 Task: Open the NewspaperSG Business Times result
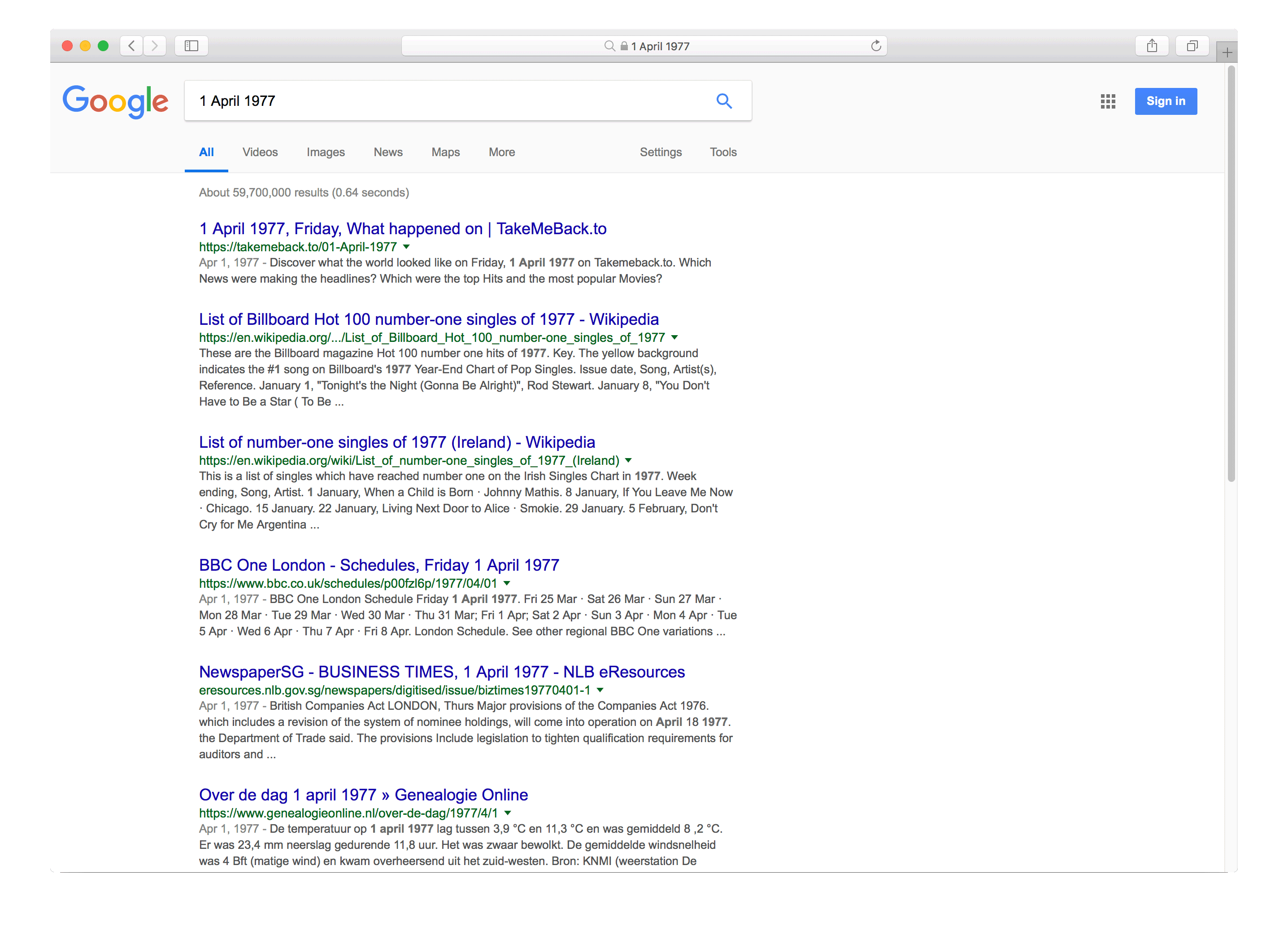click(x=442, y=671)
